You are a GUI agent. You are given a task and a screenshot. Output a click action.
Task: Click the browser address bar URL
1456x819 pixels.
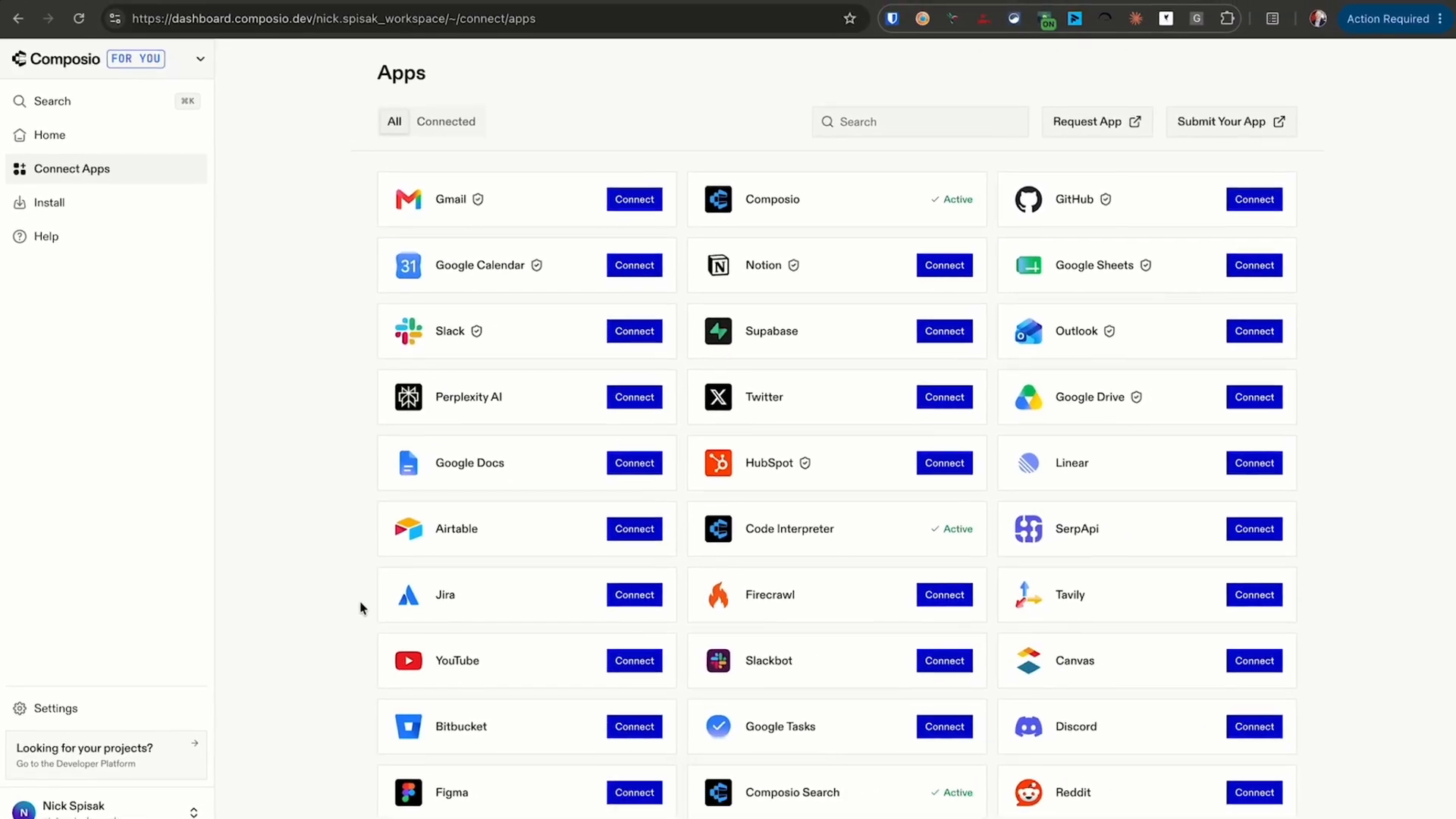click(334, 18)
